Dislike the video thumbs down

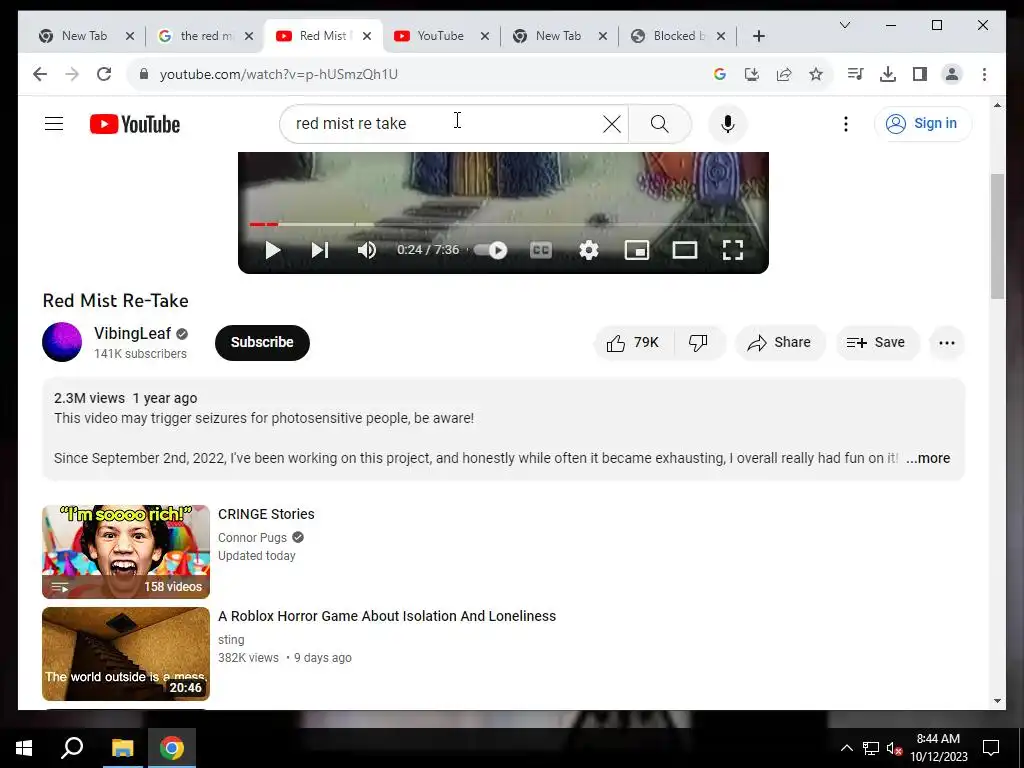[698, 343]
